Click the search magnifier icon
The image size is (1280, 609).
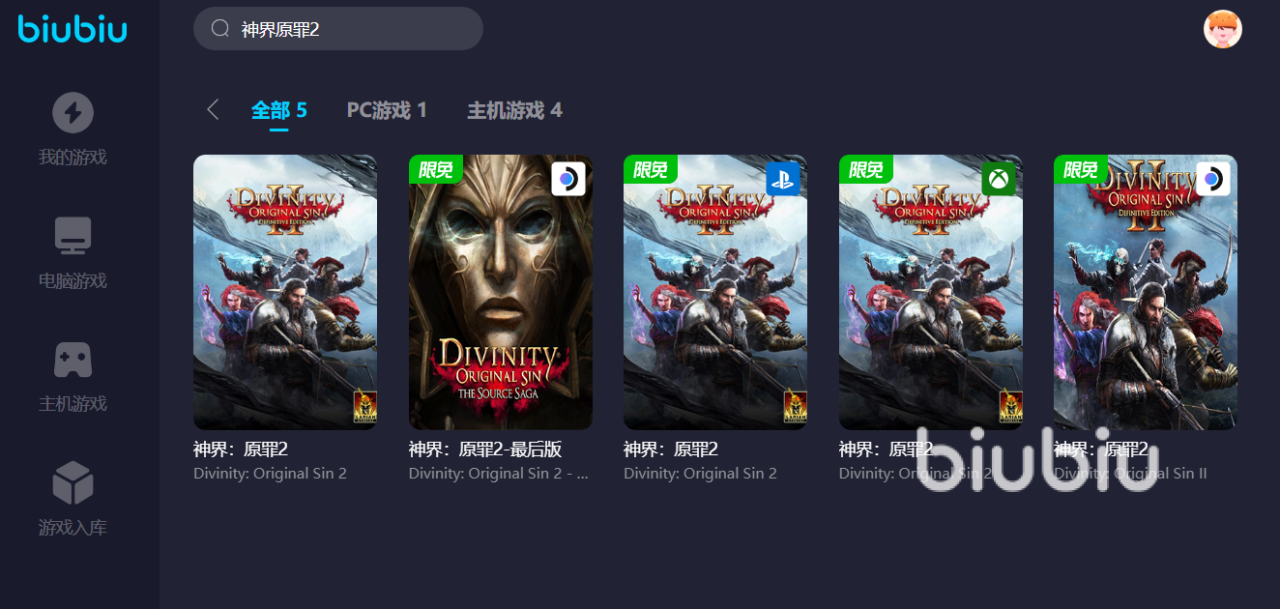[221, 29]
